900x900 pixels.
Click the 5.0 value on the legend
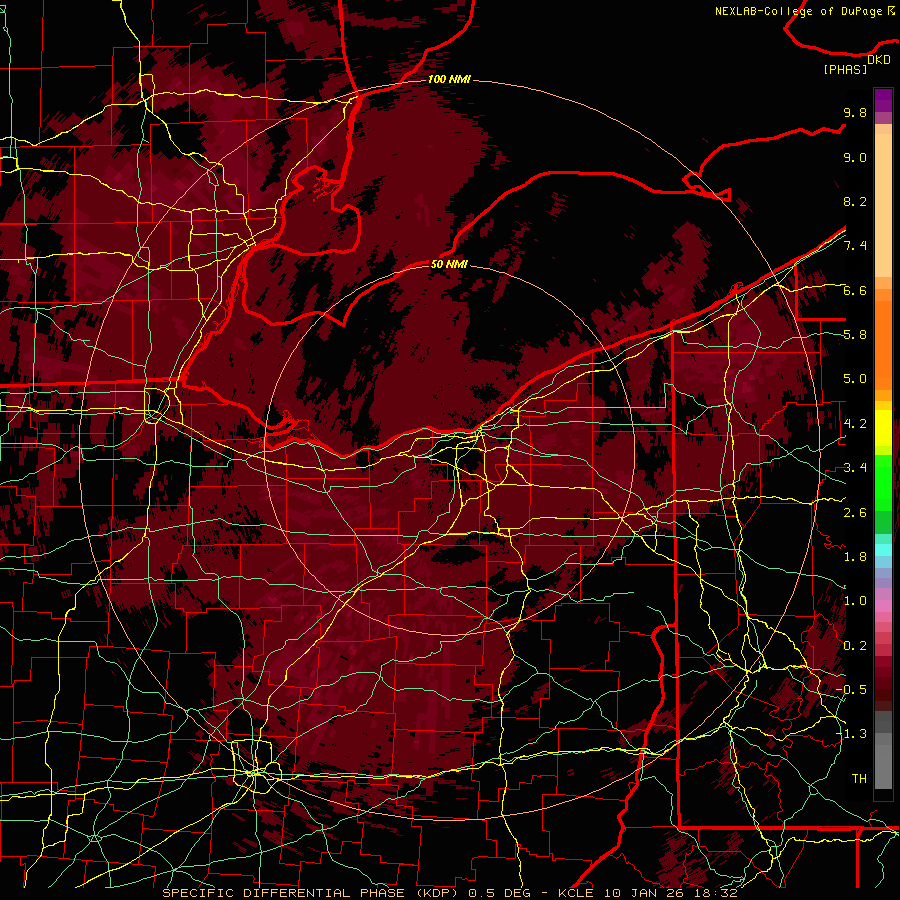click(855, 379)
